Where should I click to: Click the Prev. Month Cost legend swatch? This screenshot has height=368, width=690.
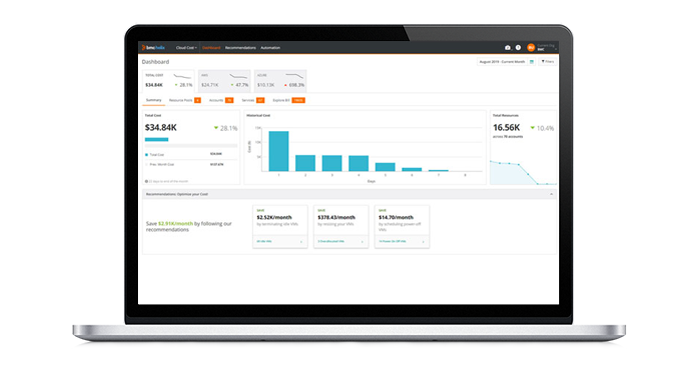[x=147, y=165]
